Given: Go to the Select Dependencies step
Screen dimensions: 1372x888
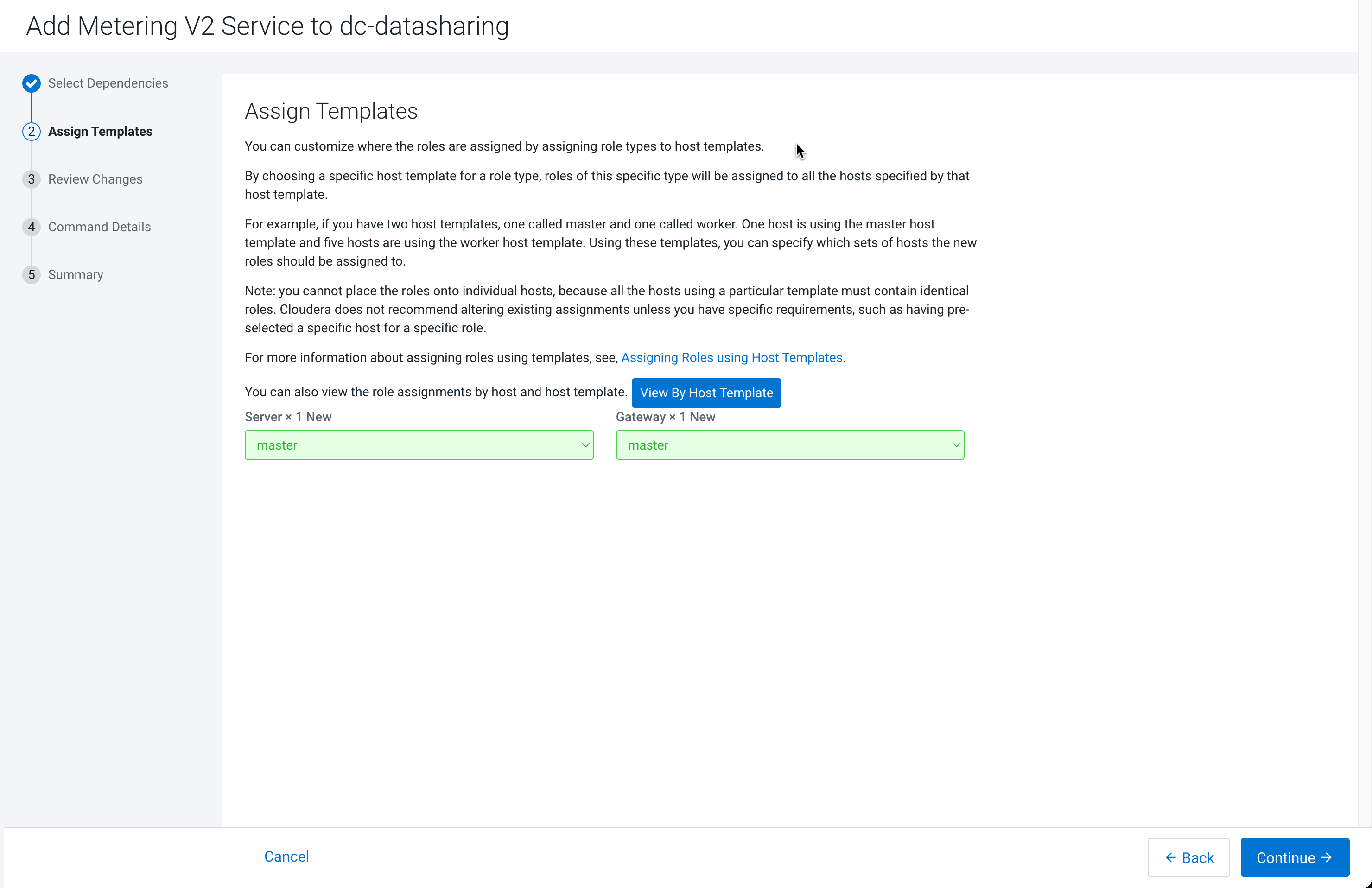Looking at the screenshot, I should click(108, 83).
